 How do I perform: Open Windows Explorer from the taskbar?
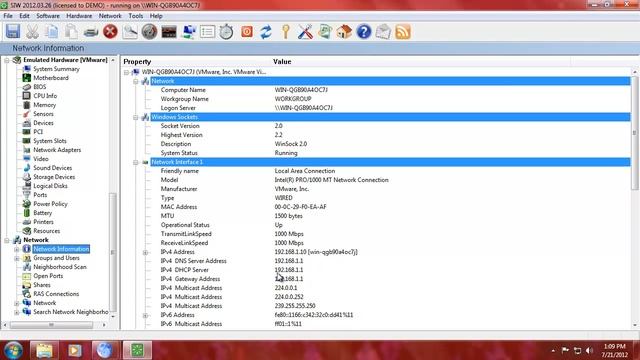(44, 350)
